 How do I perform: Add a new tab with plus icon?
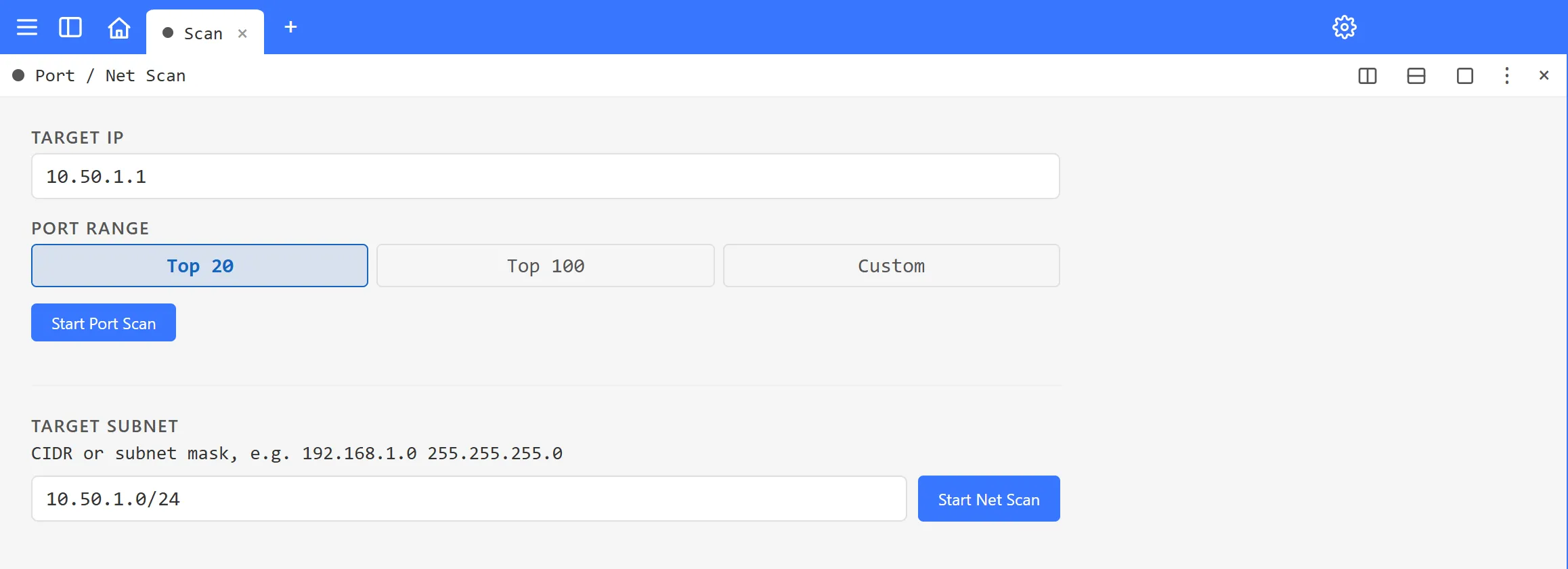[290, 27]
